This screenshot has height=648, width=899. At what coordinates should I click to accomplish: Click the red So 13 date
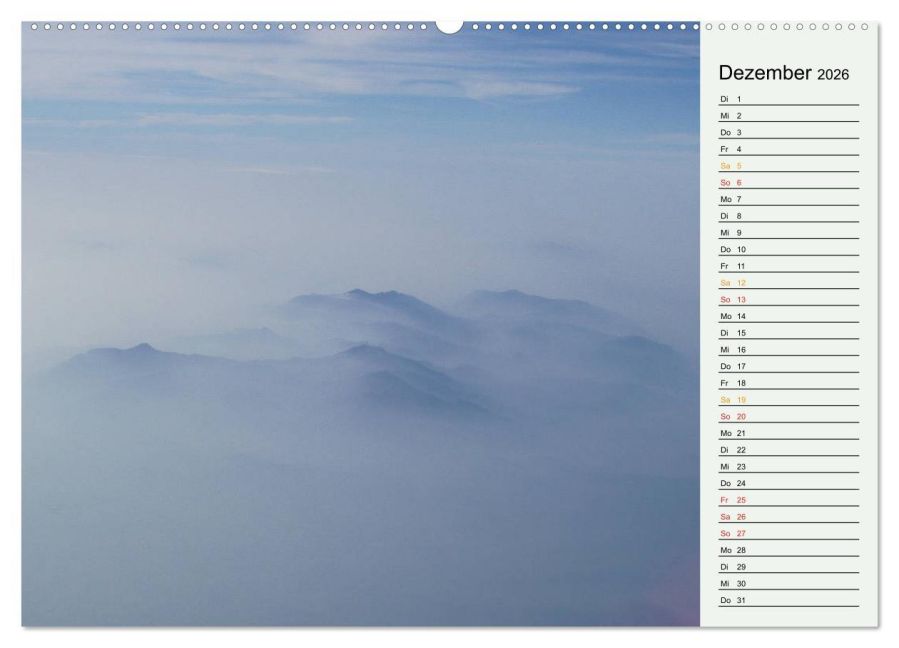pyautogui.click(x=732, y=300)
